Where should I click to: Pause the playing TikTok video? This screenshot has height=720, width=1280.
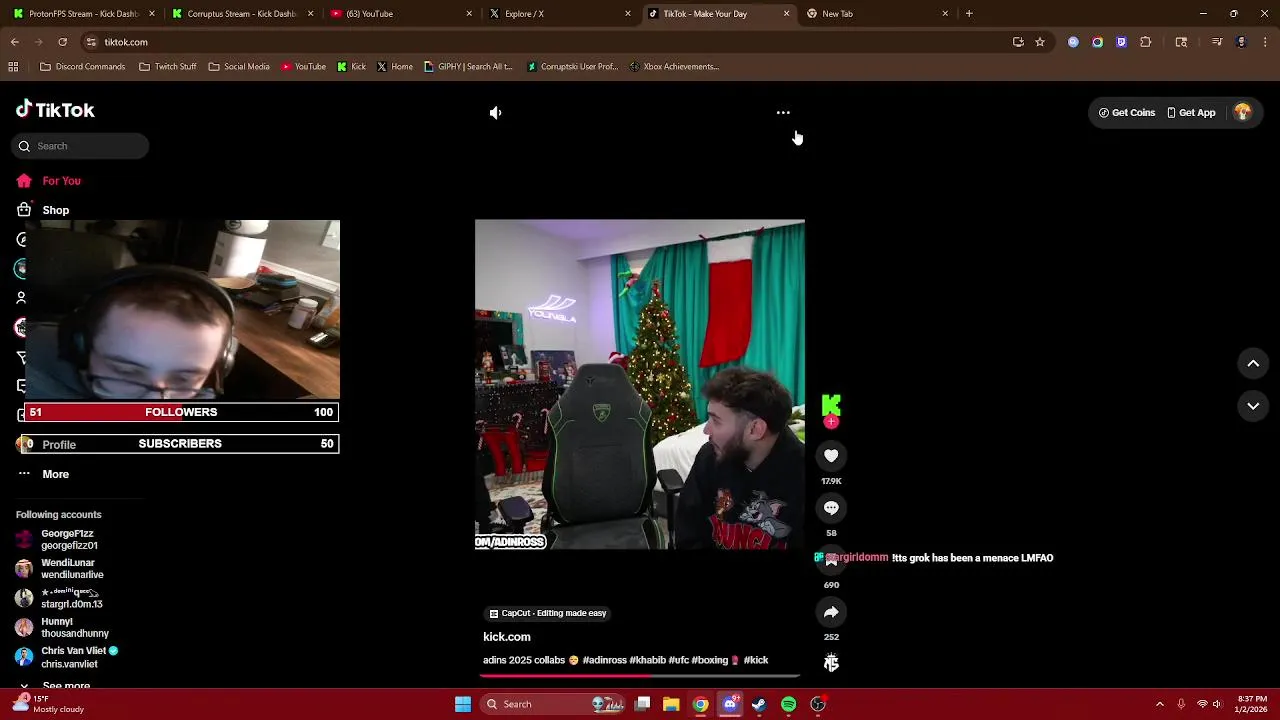pos(640,385)
